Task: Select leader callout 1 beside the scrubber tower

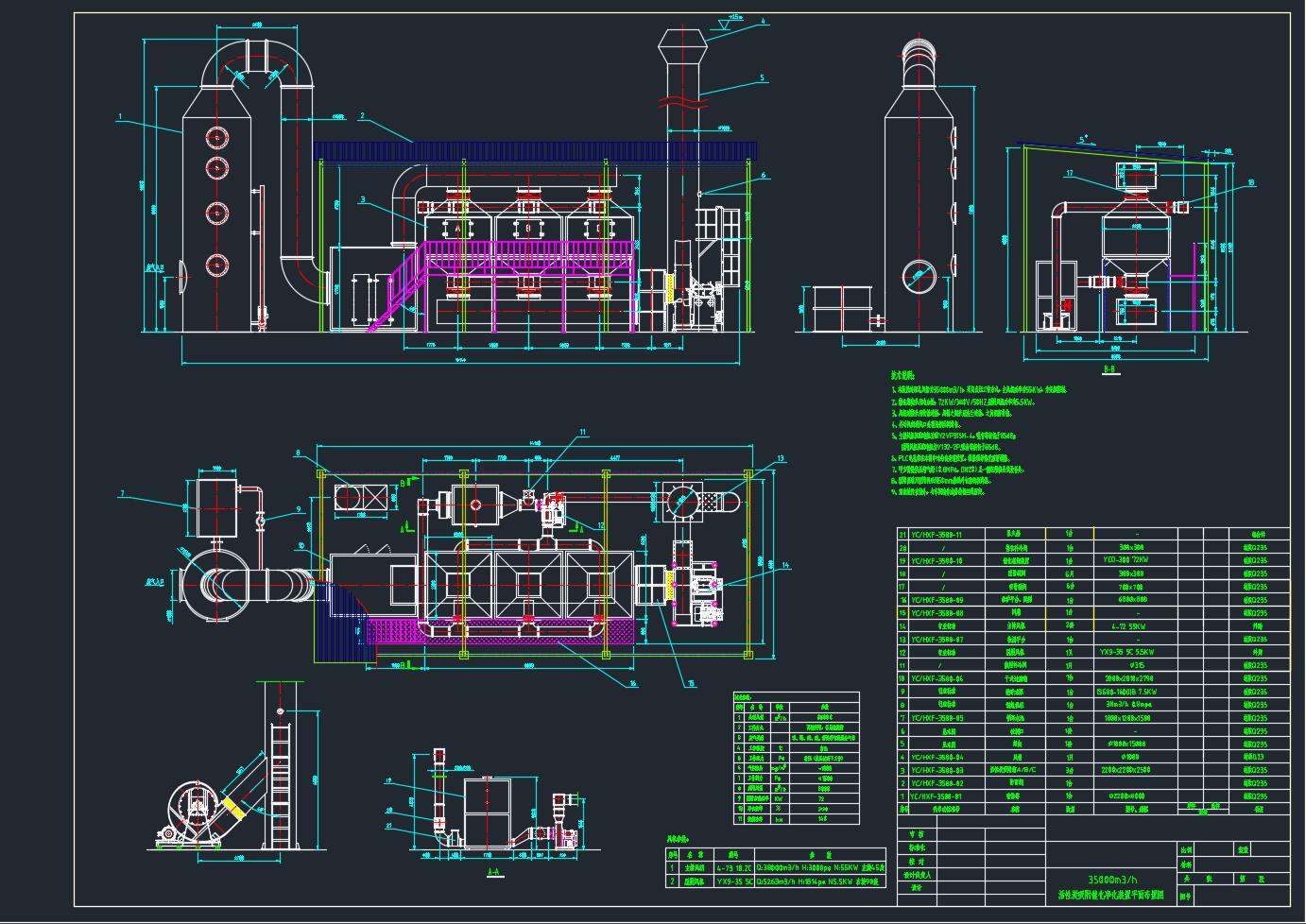Action: [120, 117]
